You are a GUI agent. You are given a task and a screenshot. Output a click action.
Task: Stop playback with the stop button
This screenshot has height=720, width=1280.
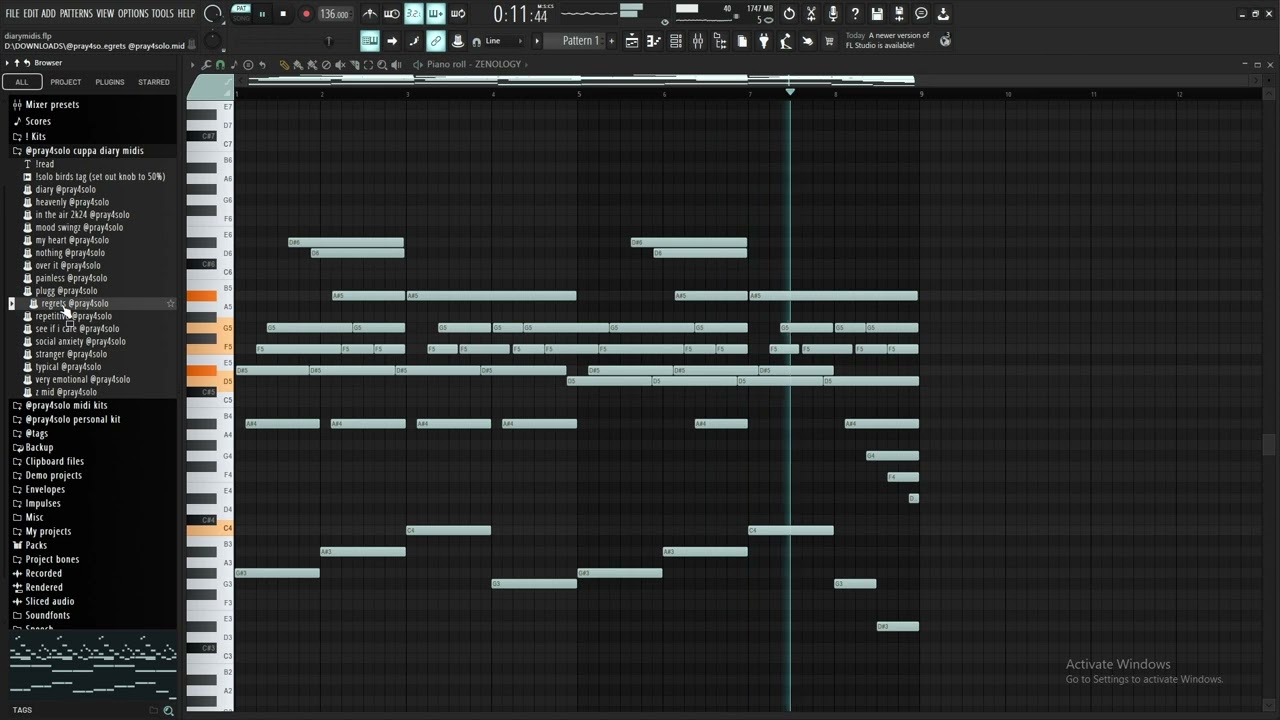tap(283, 14)
